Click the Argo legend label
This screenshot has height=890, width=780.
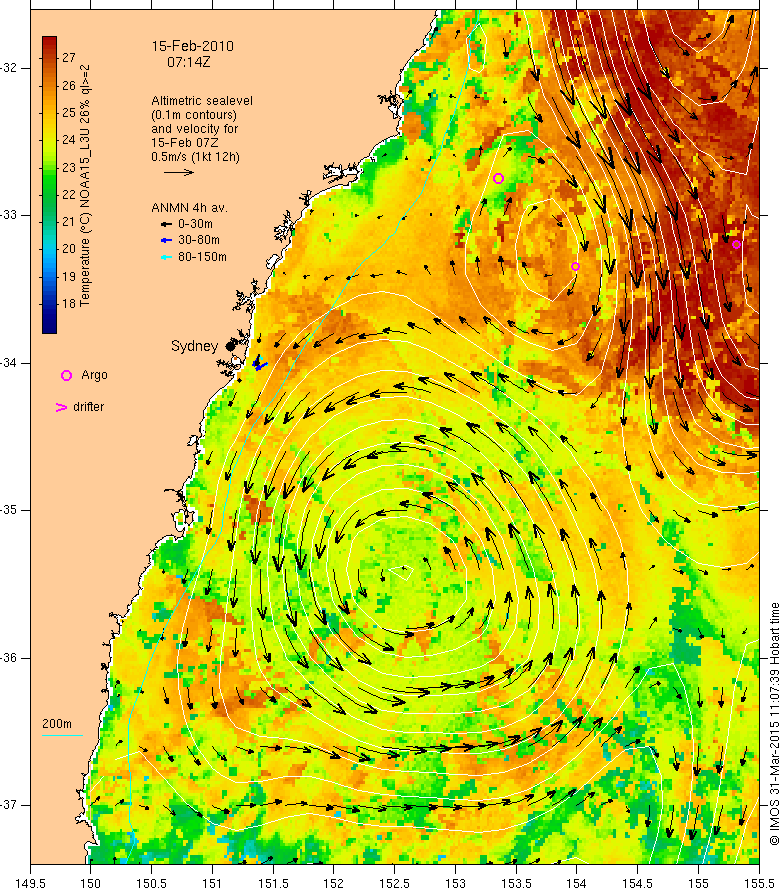94,375
